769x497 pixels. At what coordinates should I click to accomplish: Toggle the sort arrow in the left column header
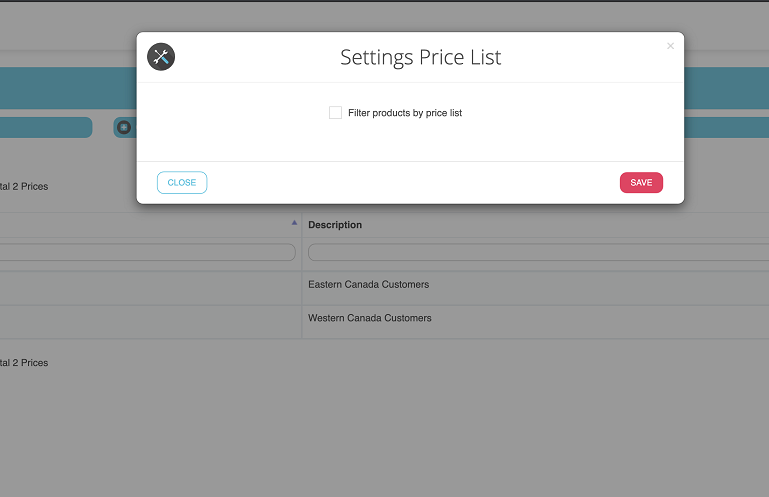(x=294, y=222)
